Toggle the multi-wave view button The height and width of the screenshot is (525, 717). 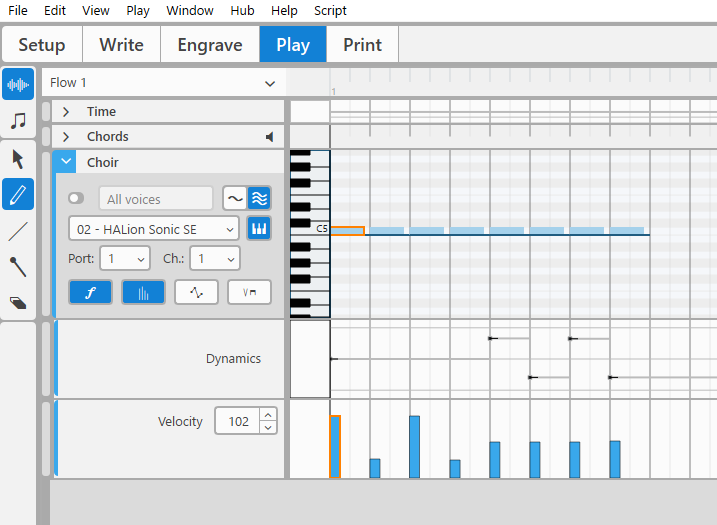tap(259, 198)
